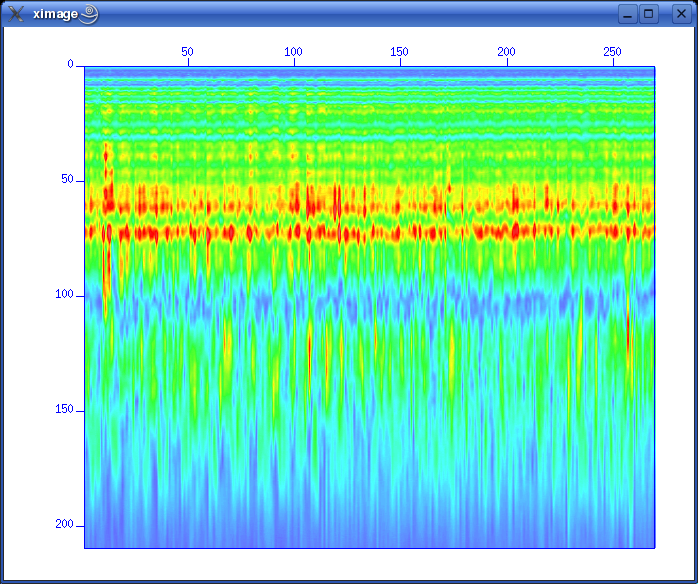This screenshot has height=584, width=698.
Task: Maximize the ximage window
Action: coord(649,14)
